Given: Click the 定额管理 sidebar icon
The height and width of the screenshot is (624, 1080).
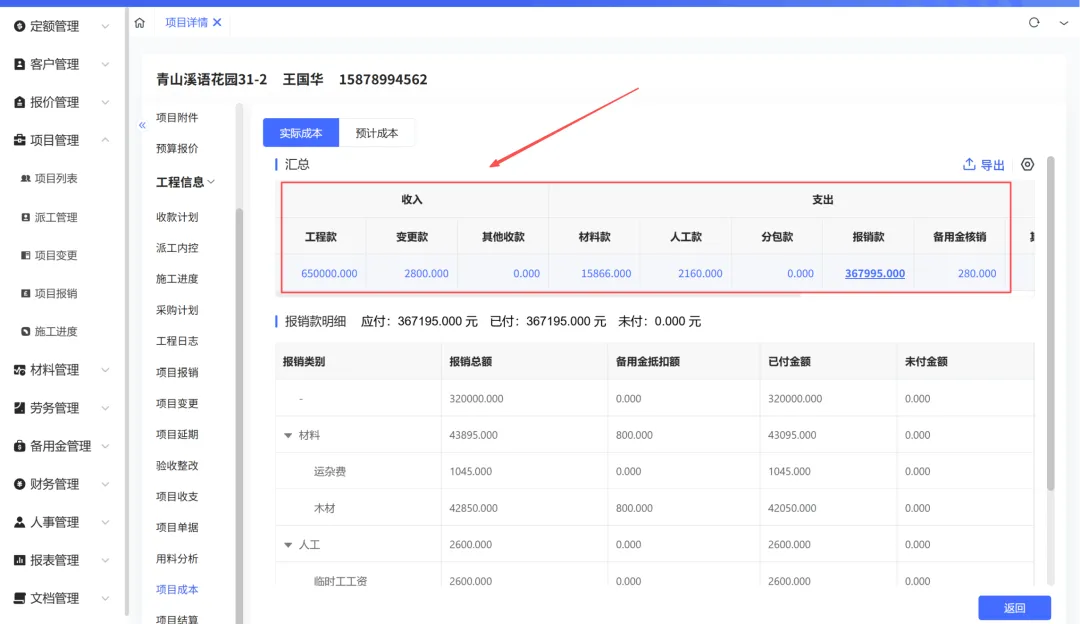Looking at the screenshot, I should (19, 26).
